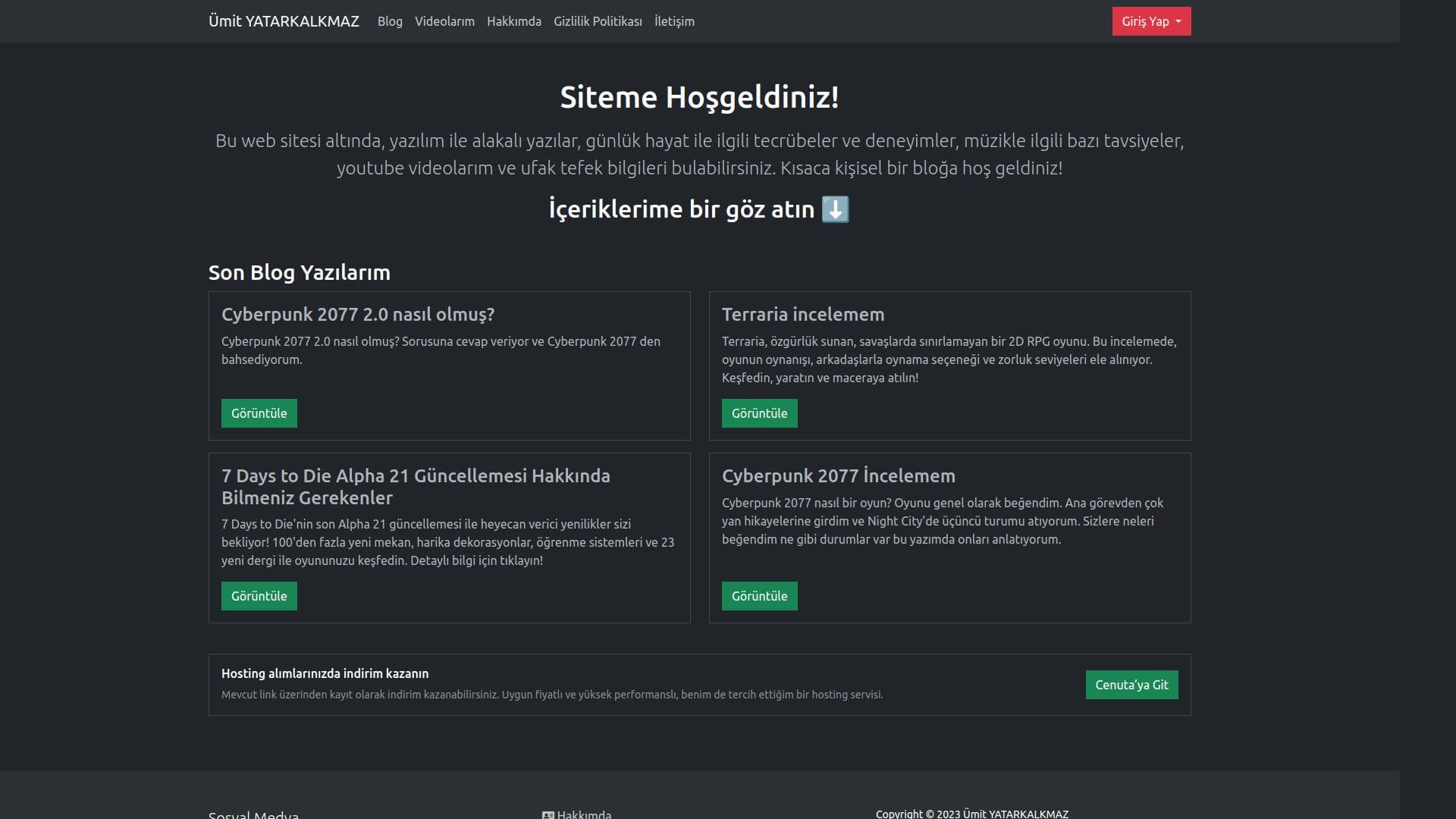Open Hakkımda in the top navigation

[513, 21]
